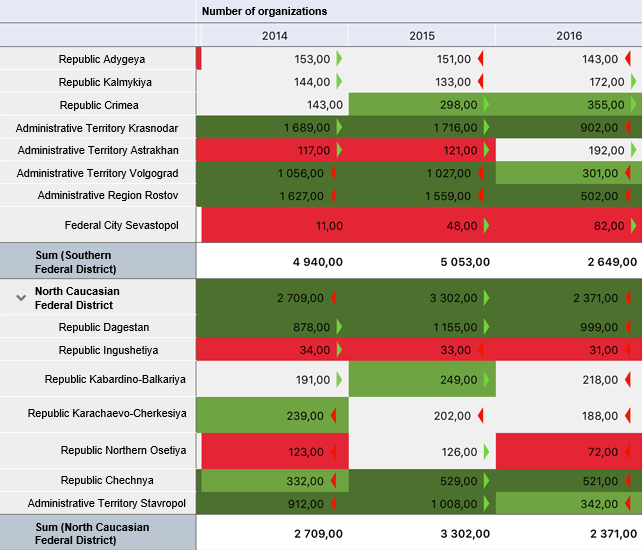Select the Southern District 2015 total 5 053,00

pos(422,261)
